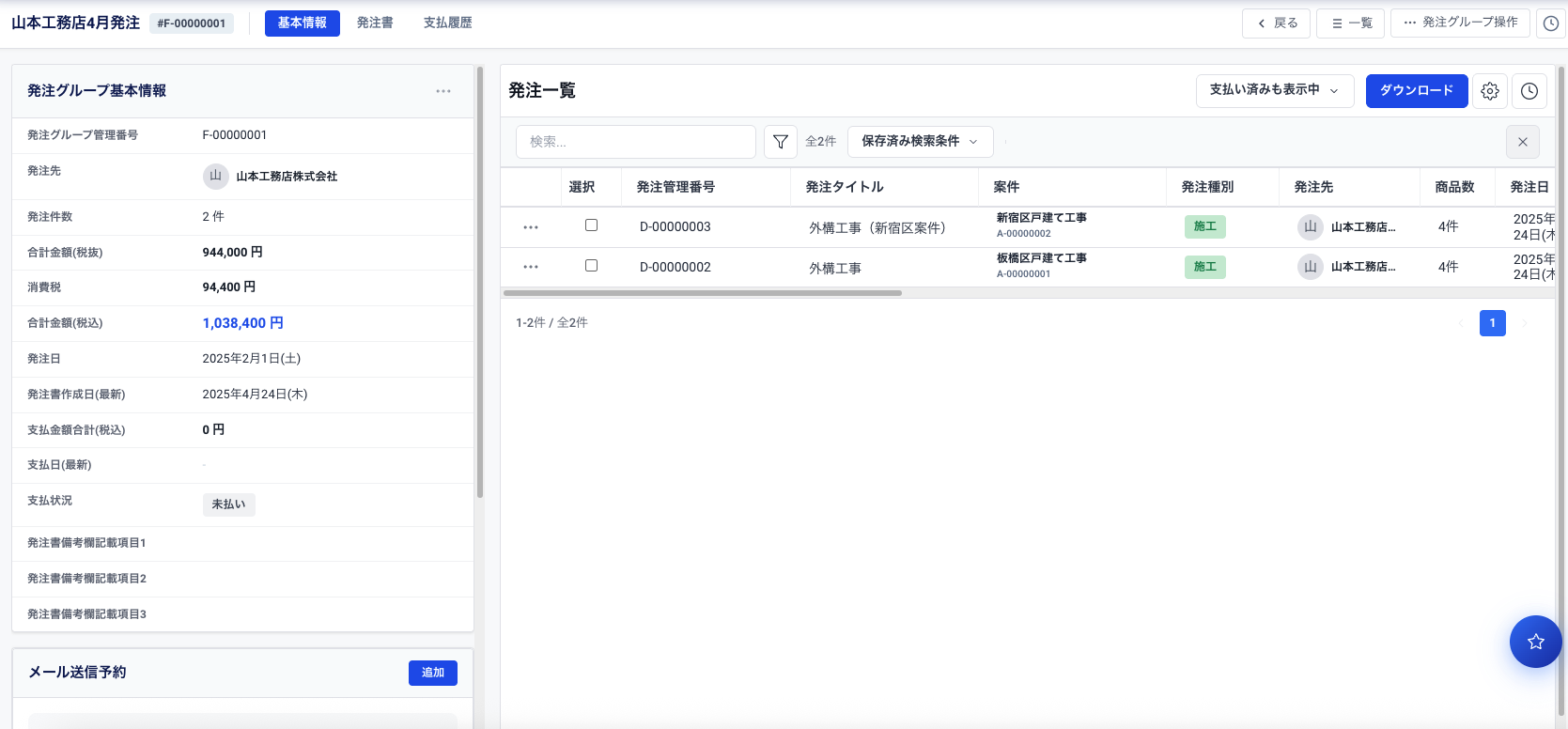Click the F-00000001 management number value
Image resolution: width=1568 pixels, height=729 pixels.
[235, 135]
